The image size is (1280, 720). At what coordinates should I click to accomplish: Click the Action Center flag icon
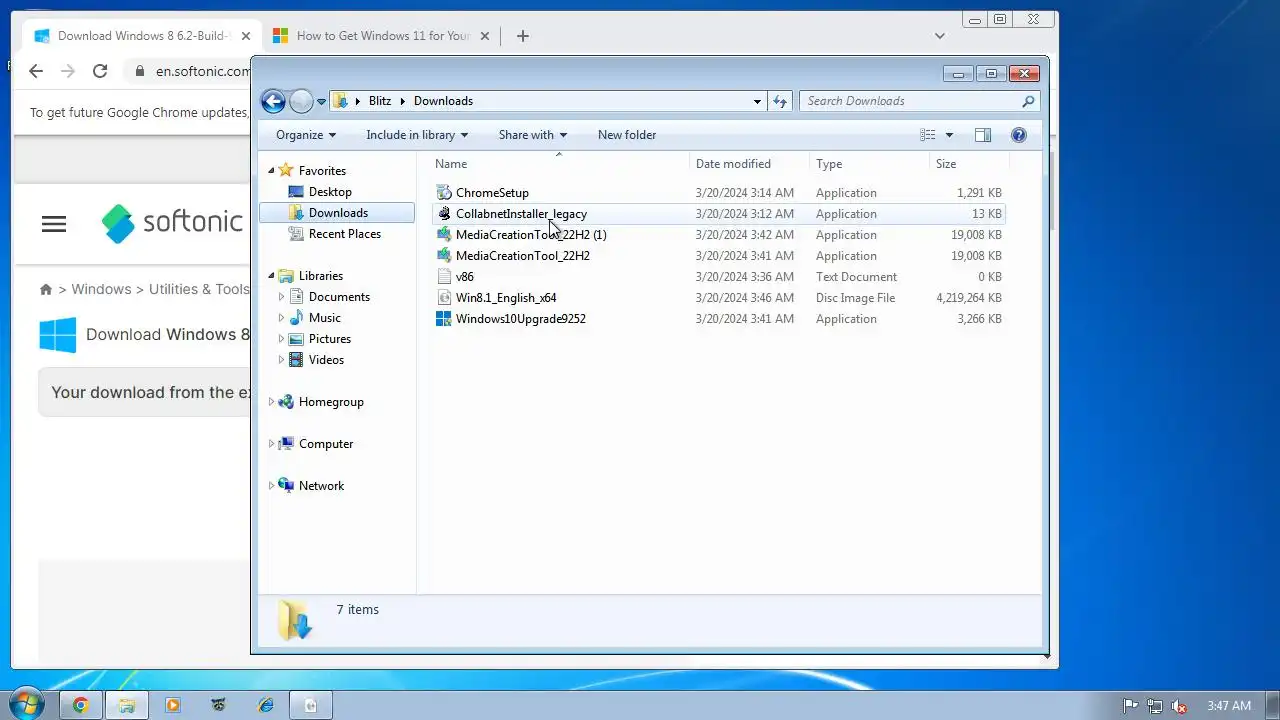pos(1130,705)
